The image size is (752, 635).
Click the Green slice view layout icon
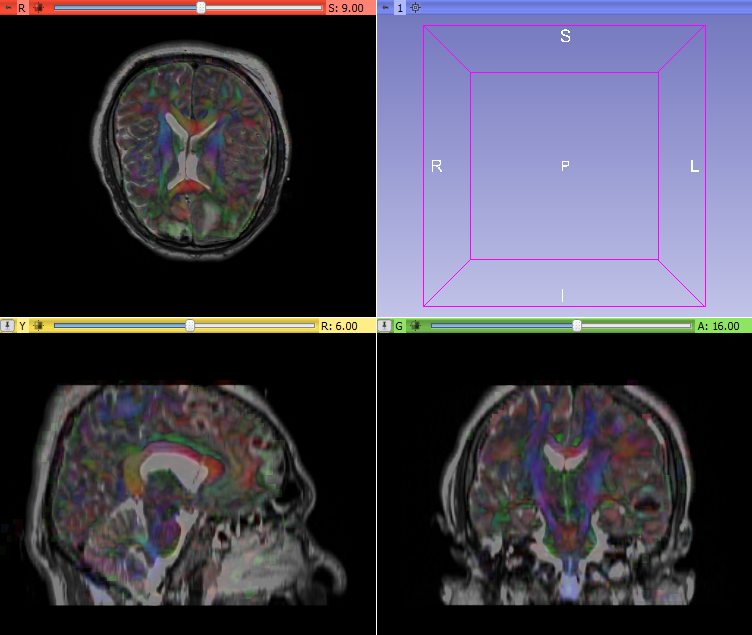[415, 326]
